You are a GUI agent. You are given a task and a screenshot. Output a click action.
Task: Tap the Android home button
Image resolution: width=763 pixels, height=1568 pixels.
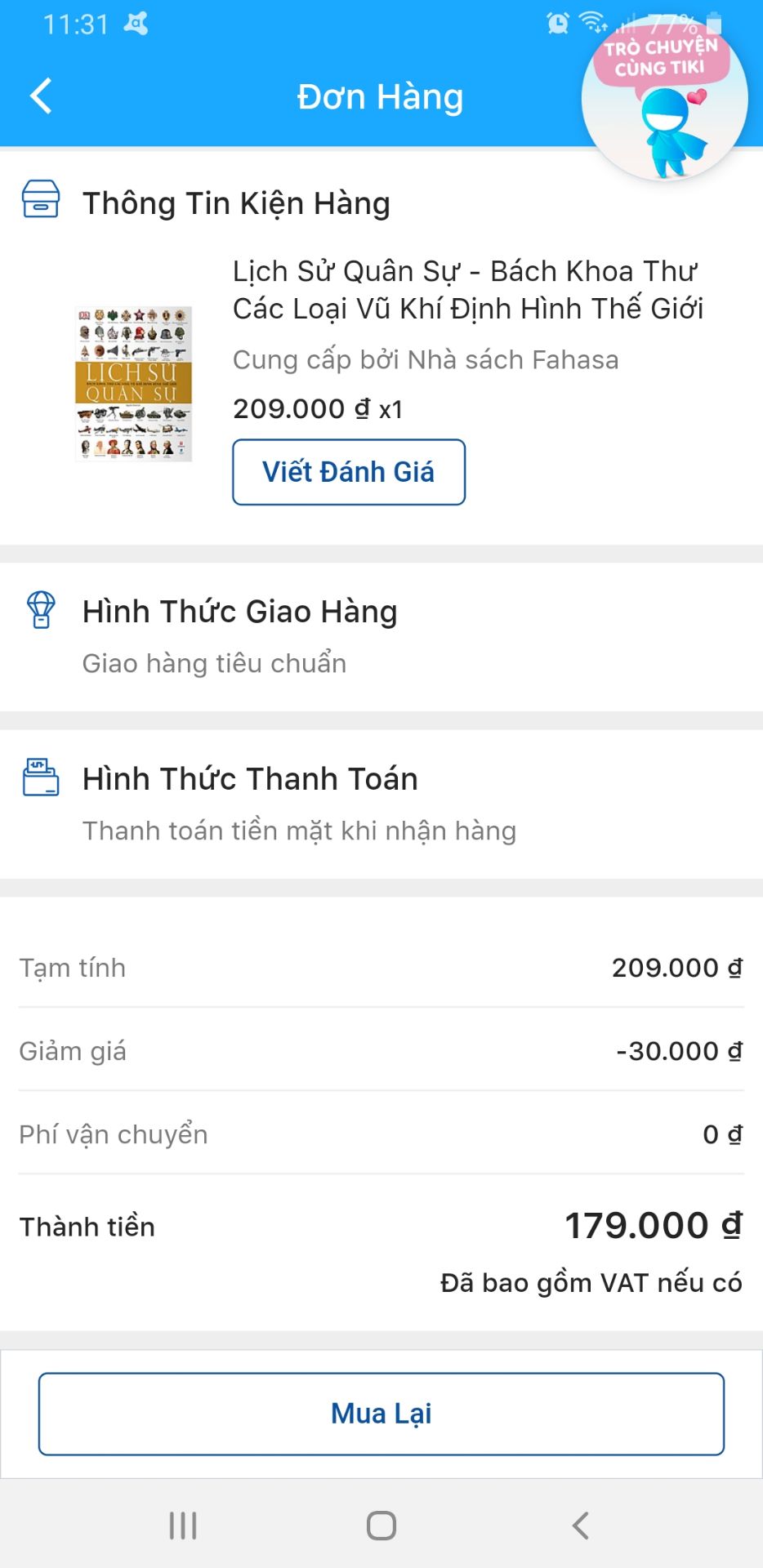click(x=381, y=1525)
